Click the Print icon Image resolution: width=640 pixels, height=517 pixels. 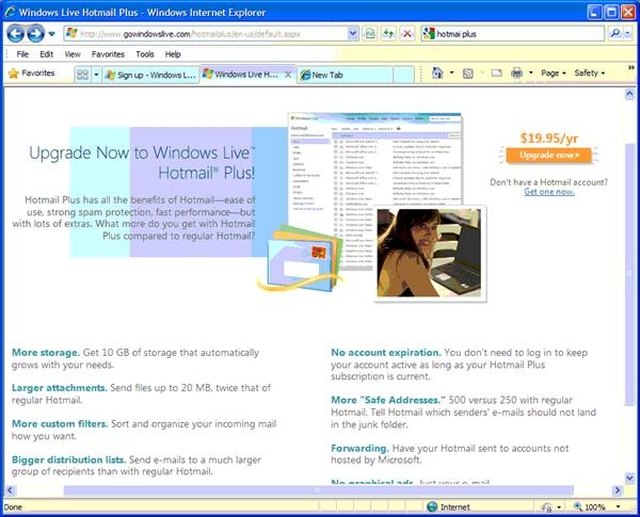pyautogui.click(x=517, y=73)
